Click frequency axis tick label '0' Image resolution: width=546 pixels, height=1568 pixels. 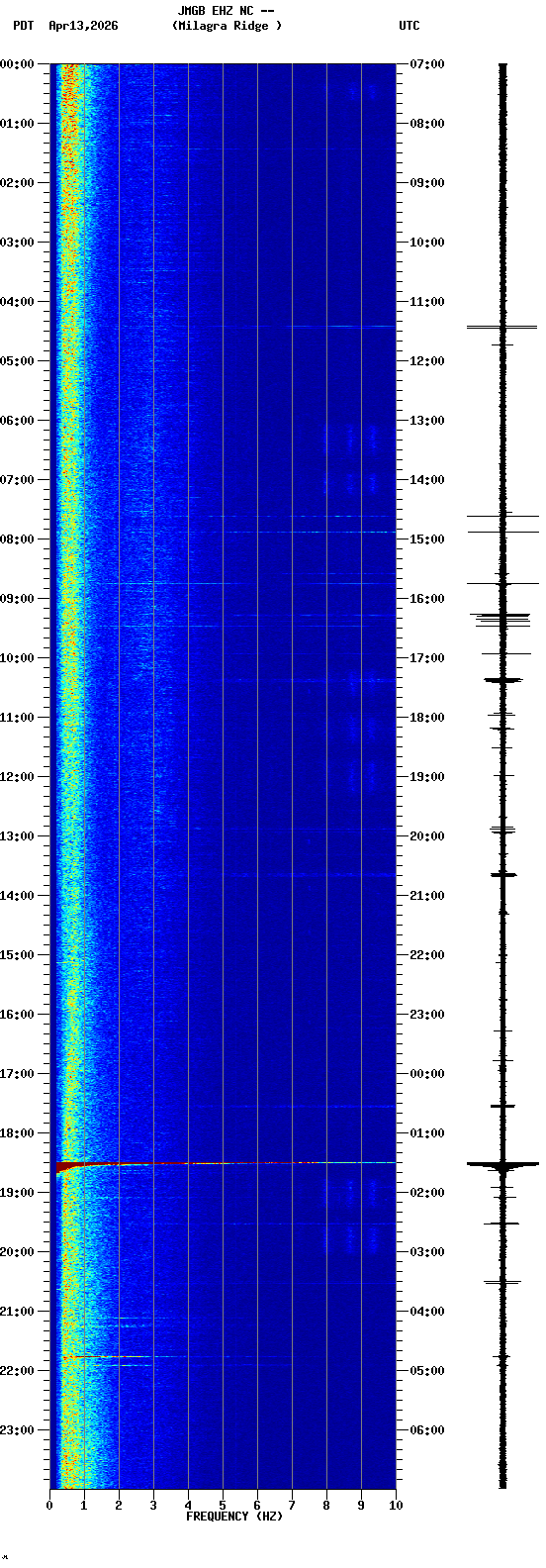coord(49,1506)
